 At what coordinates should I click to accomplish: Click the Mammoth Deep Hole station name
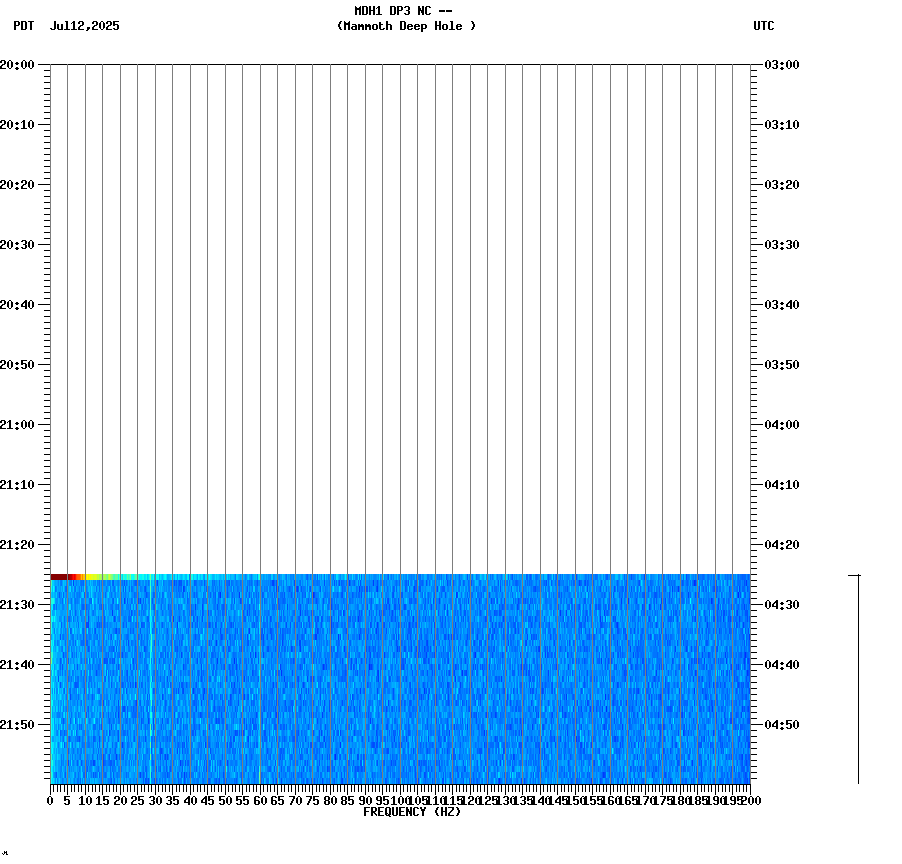tap(406, 27)
